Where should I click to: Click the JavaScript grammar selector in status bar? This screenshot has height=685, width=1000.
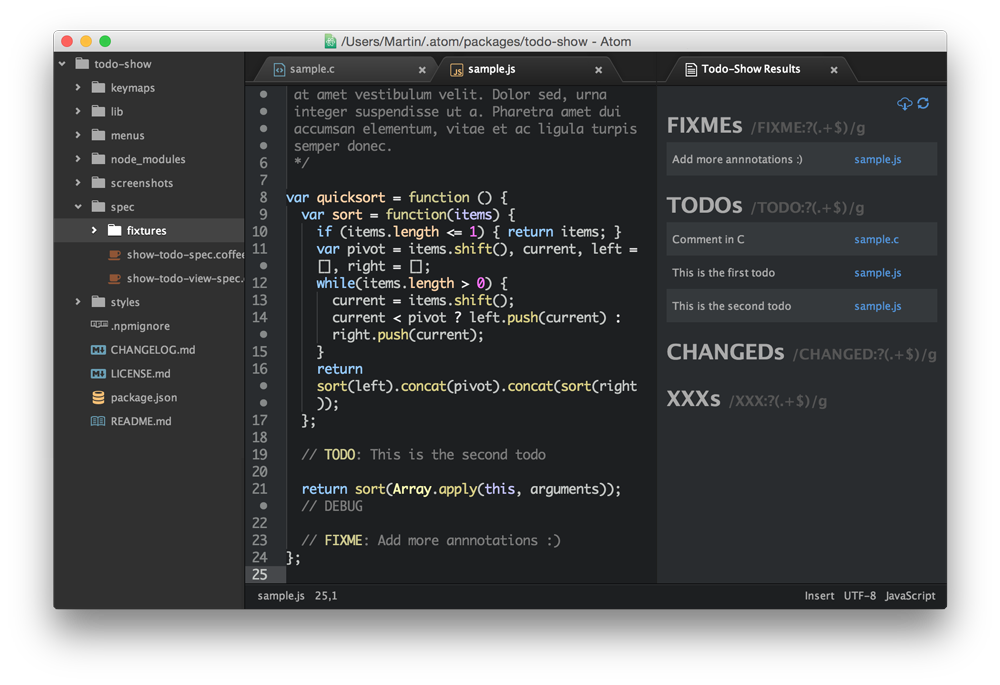point(910,596)
